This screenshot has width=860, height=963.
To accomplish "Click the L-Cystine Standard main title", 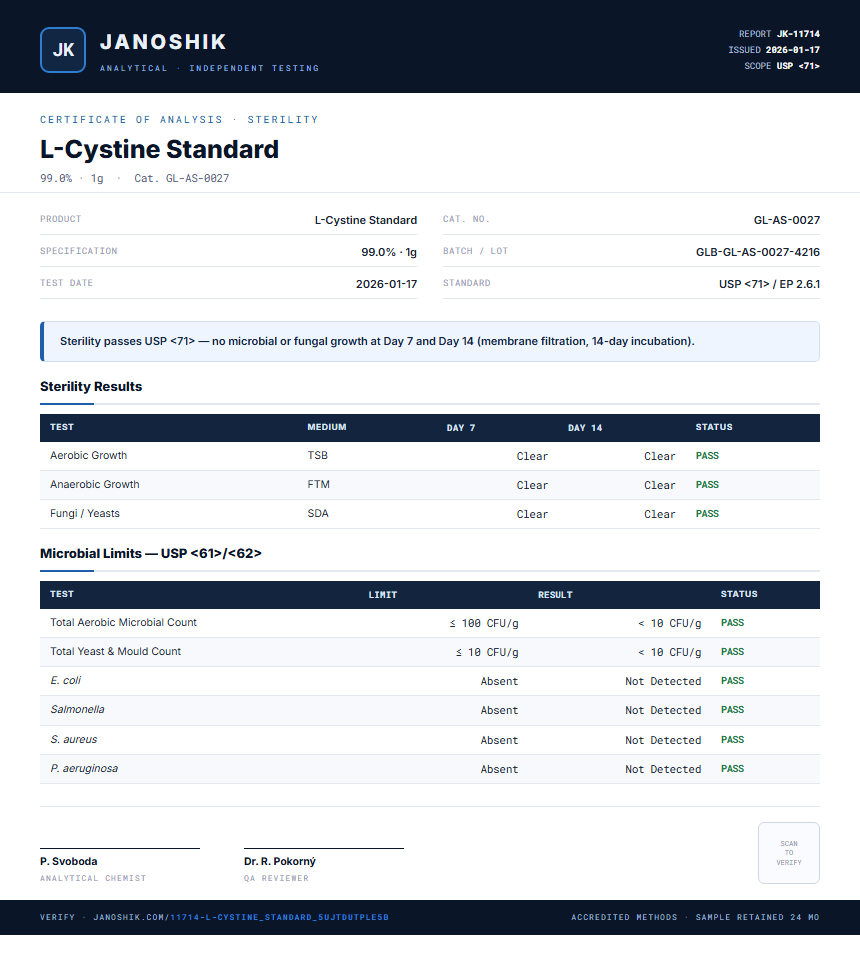I will (159, 149).
